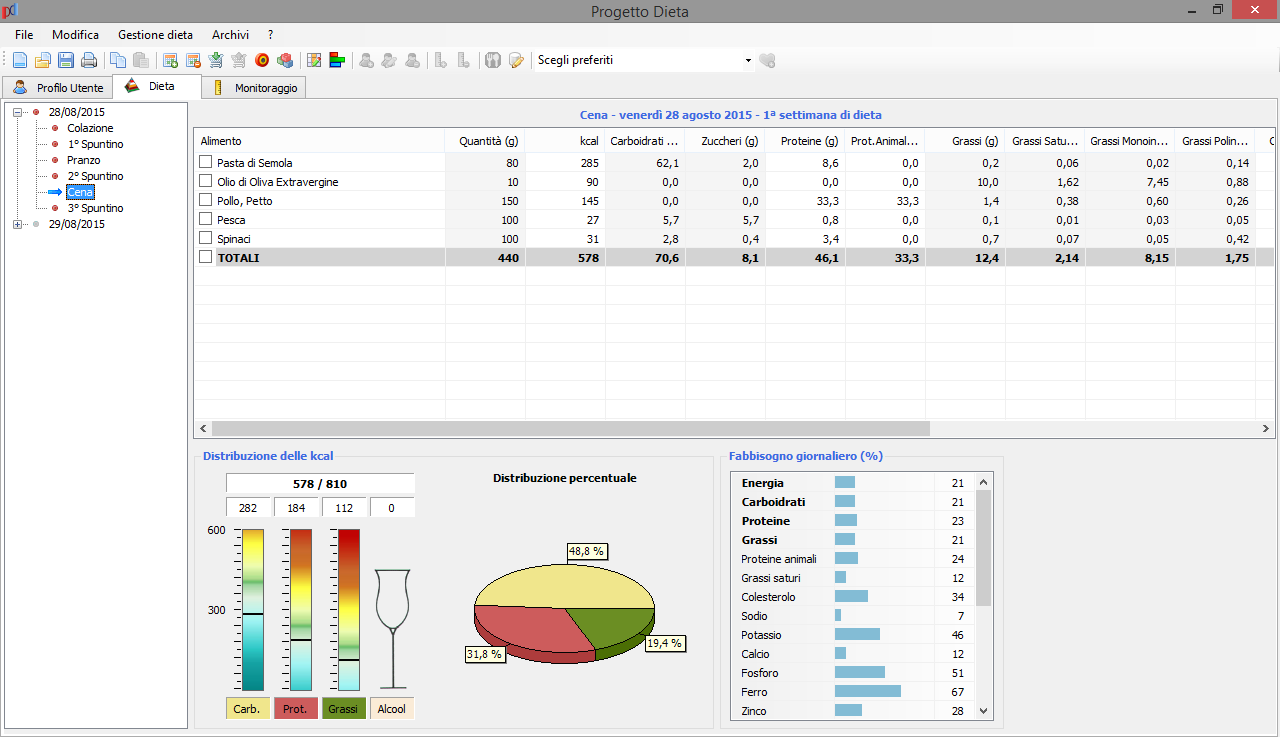Click the printer icon in toolbar
The image size is (1280, 737).
[89, 61]
